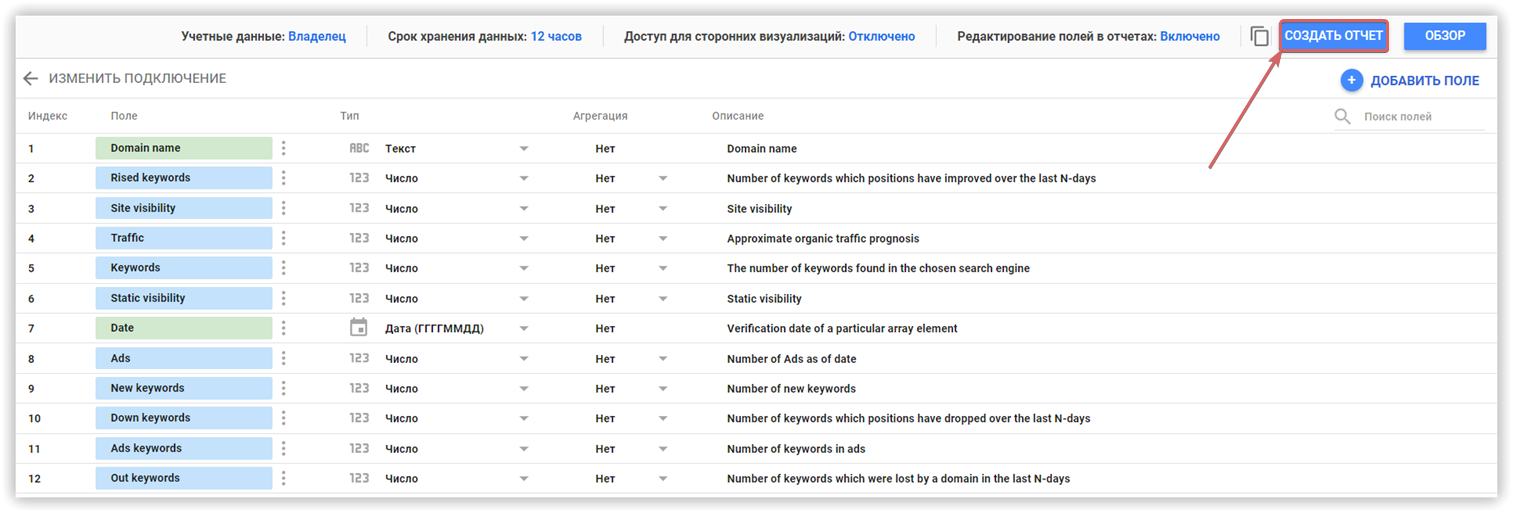Click the 123 number icon in Traffic row
This screenshot has height=513, width=1513.
coord(359,238)
